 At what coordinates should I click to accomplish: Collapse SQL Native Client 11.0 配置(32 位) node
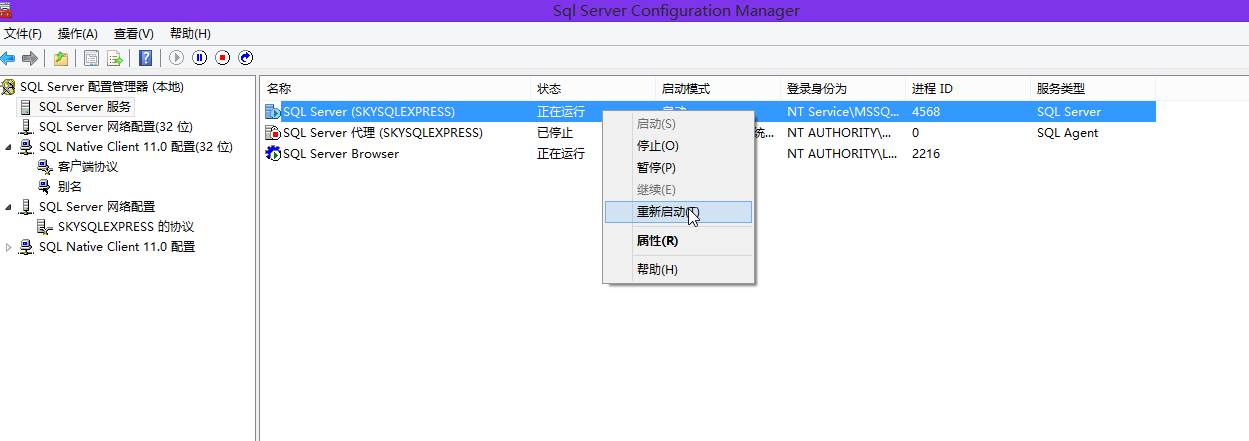(x=9, y=147)
